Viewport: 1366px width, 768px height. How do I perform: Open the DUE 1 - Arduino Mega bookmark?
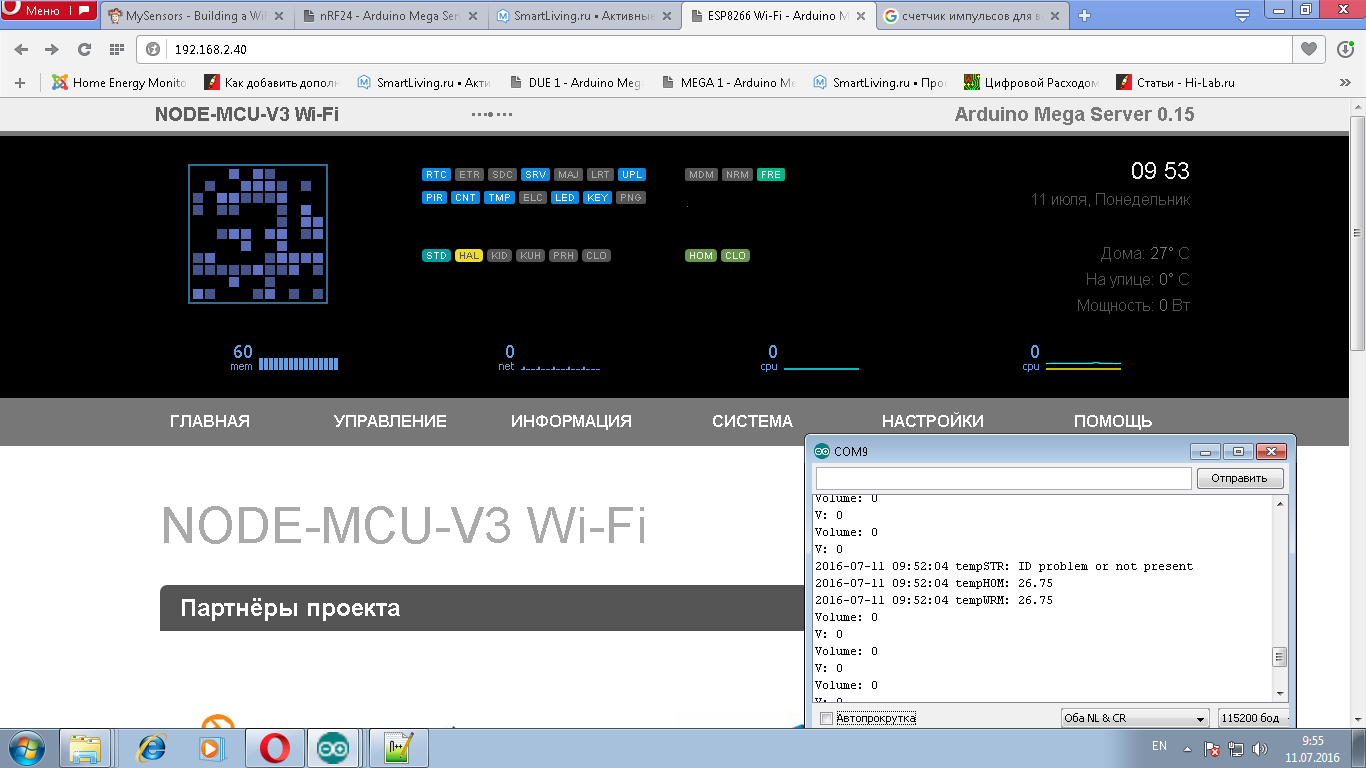coord(575,83)
